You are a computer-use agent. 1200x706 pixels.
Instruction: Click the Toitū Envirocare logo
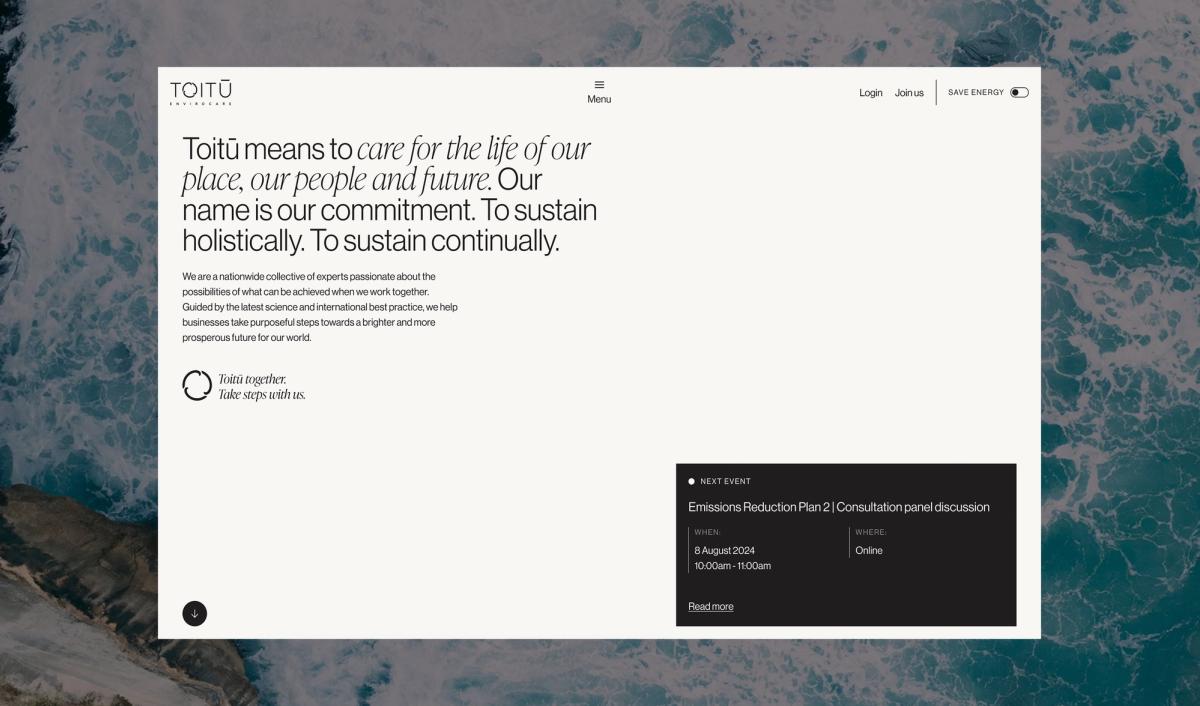point(201,93)
